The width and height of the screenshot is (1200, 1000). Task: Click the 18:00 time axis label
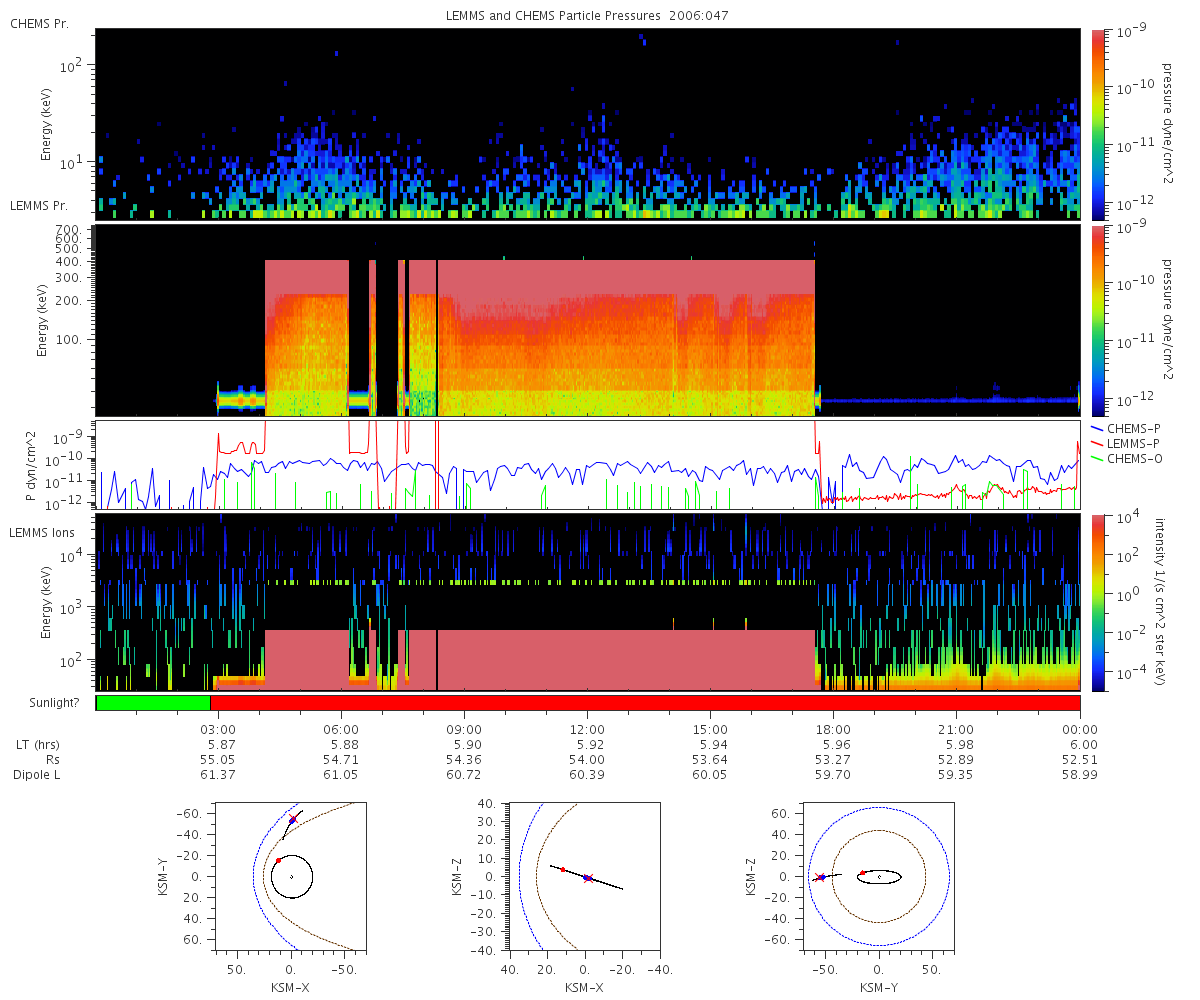(833, 729)
